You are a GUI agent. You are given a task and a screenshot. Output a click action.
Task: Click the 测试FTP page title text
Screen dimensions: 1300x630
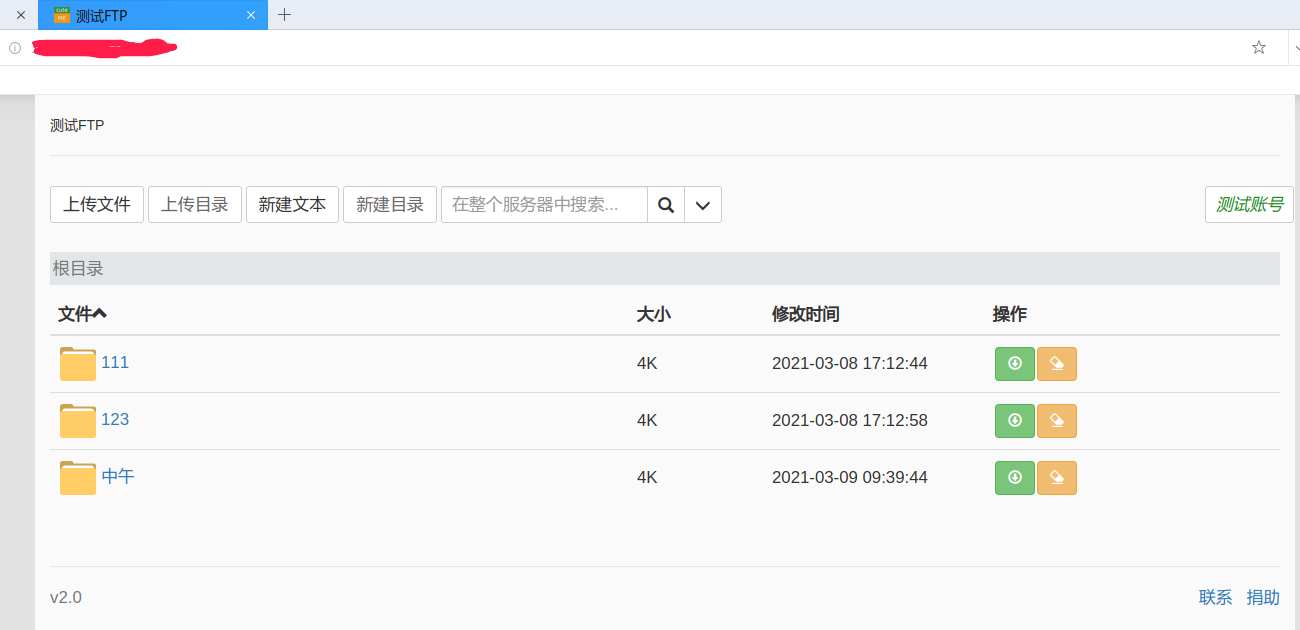coord(77,125)
